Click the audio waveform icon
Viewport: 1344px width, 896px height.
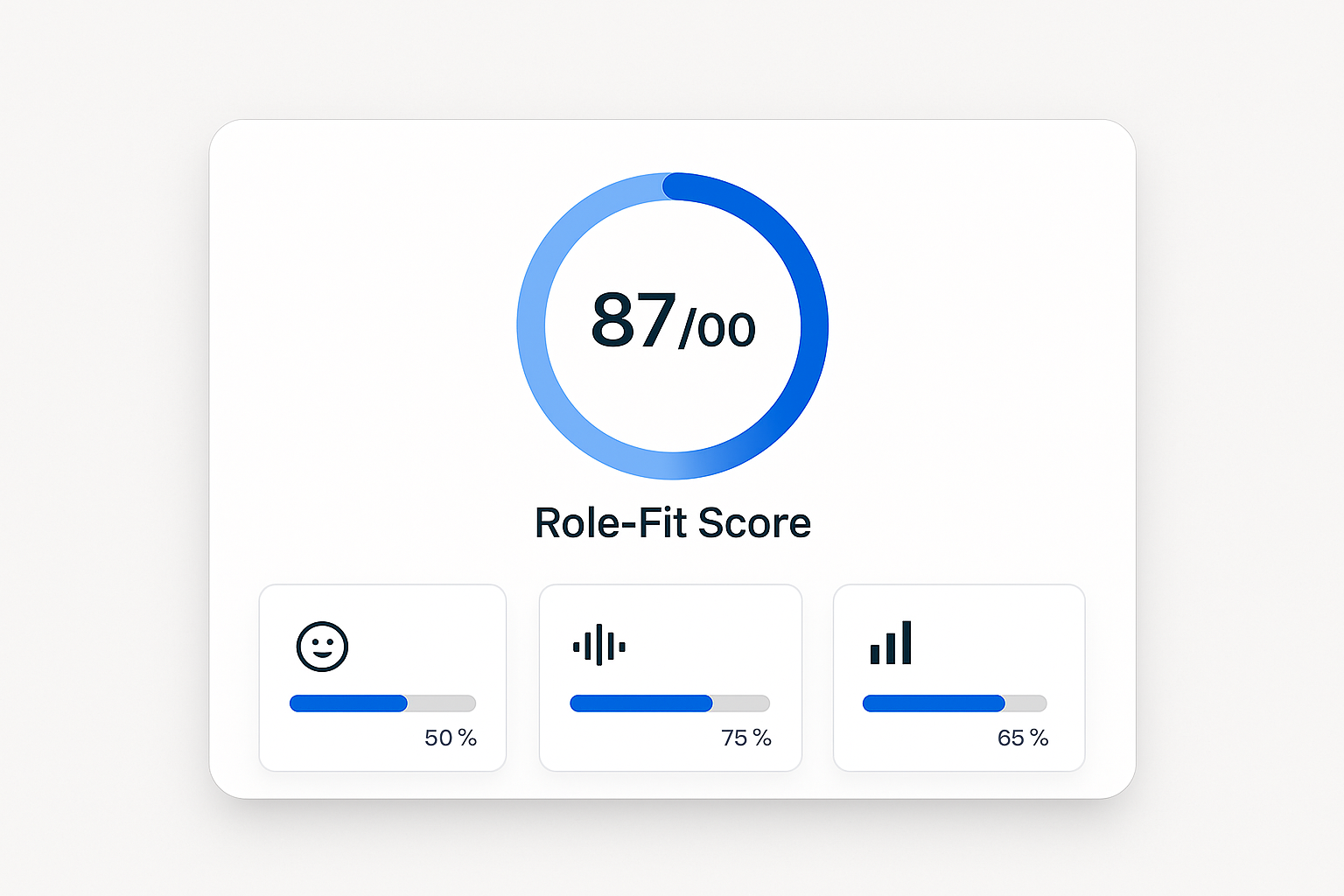pyautogui.click(x=599, y=646)
